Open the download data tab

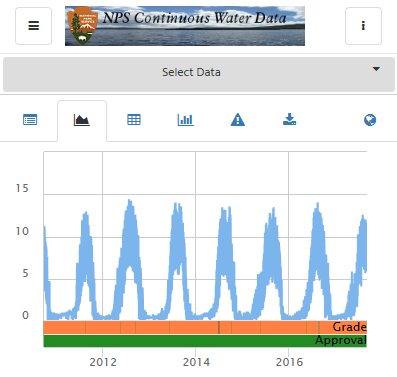289,119
